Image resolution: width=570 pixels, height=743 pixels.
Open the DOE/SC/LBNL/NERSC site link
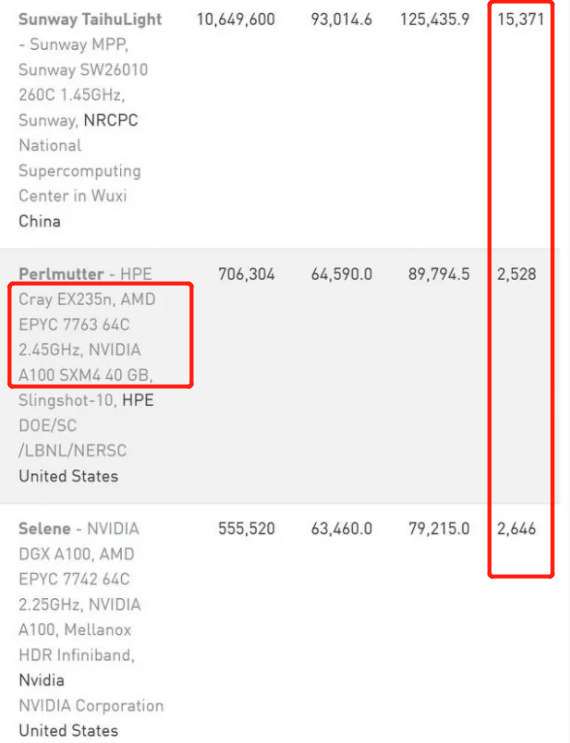72,438
